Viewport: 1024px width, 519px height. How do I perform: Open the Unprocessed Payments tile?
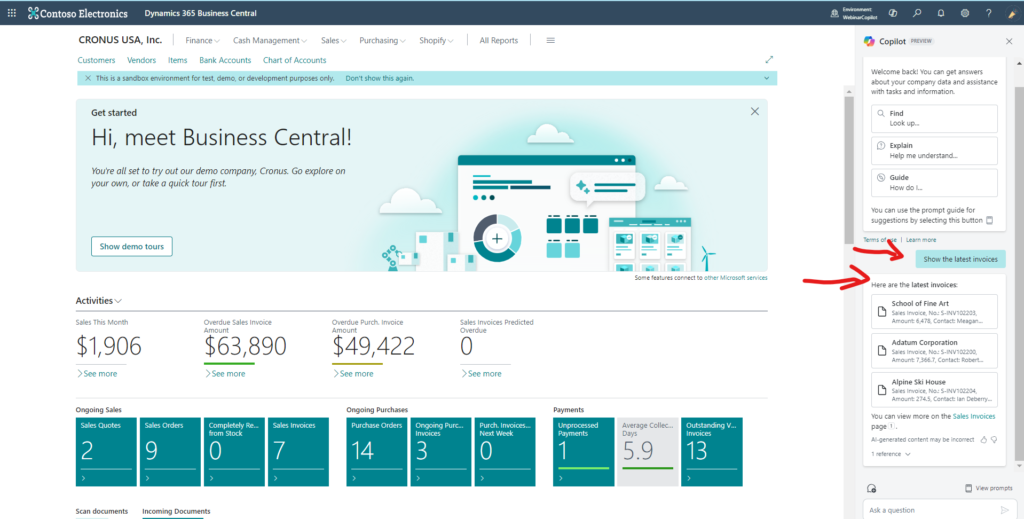click(584, 452)
